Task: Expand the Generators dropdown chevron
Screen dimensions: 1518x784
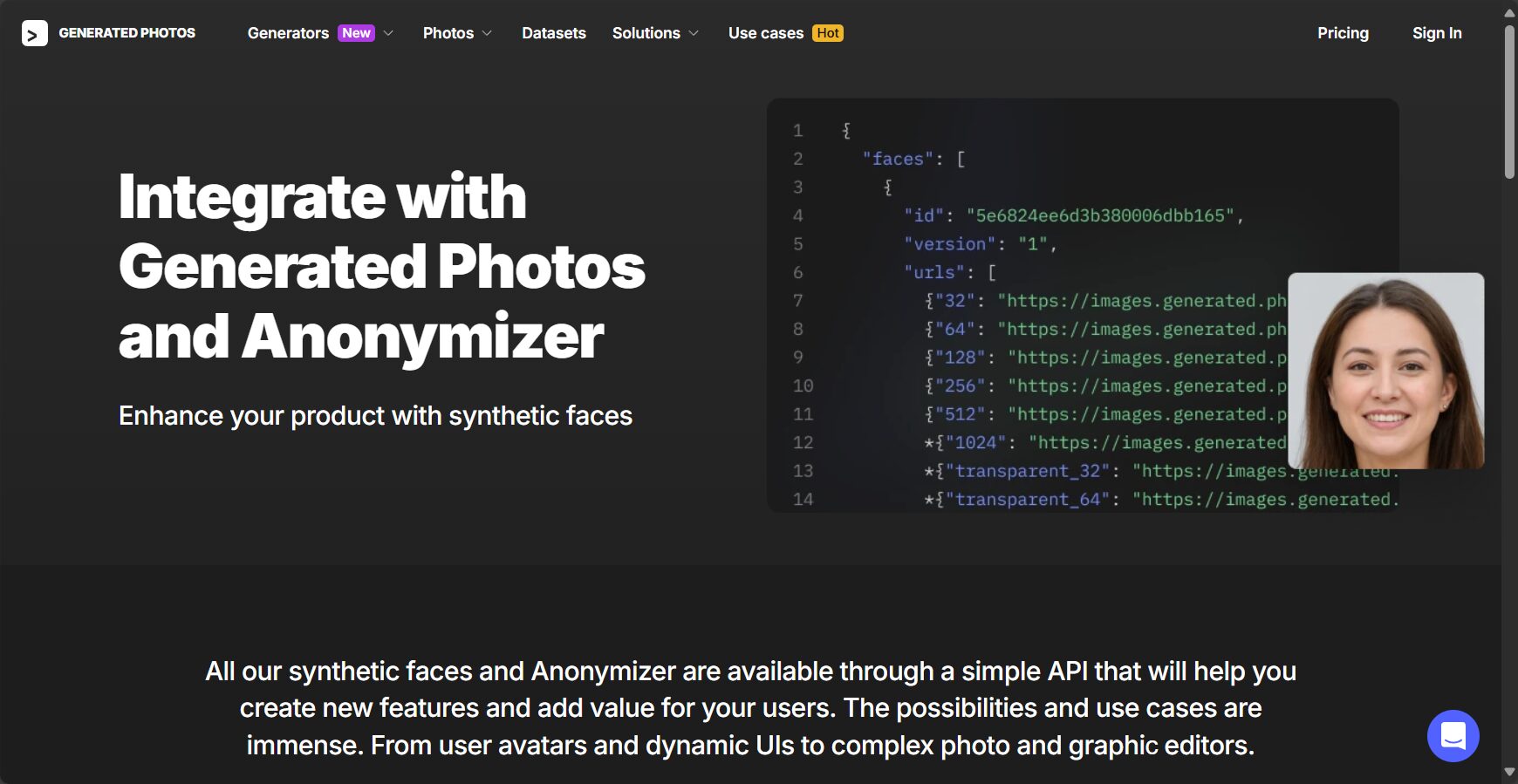Action: [388, 33]
